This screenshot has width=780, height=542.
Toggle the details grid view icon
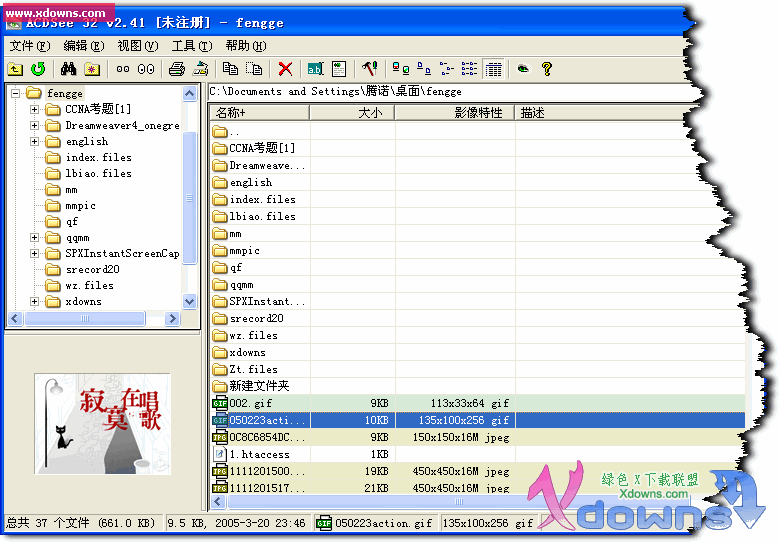coord(493,69)
